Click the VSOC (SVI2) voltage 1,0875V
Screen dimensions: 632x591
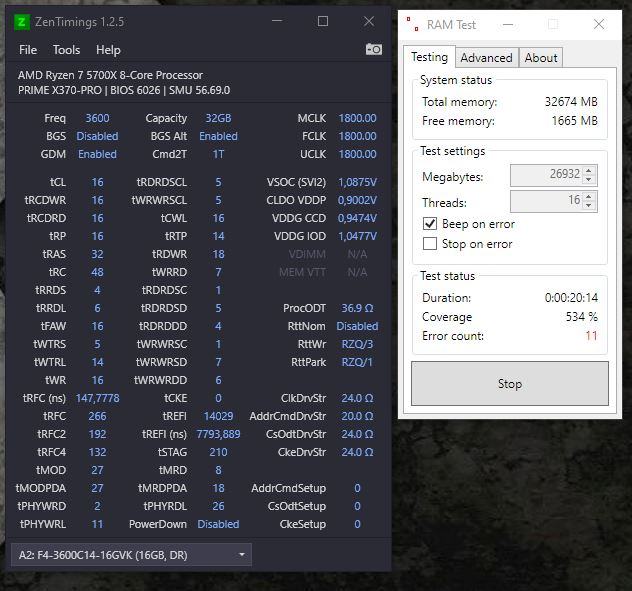[357, 182]
